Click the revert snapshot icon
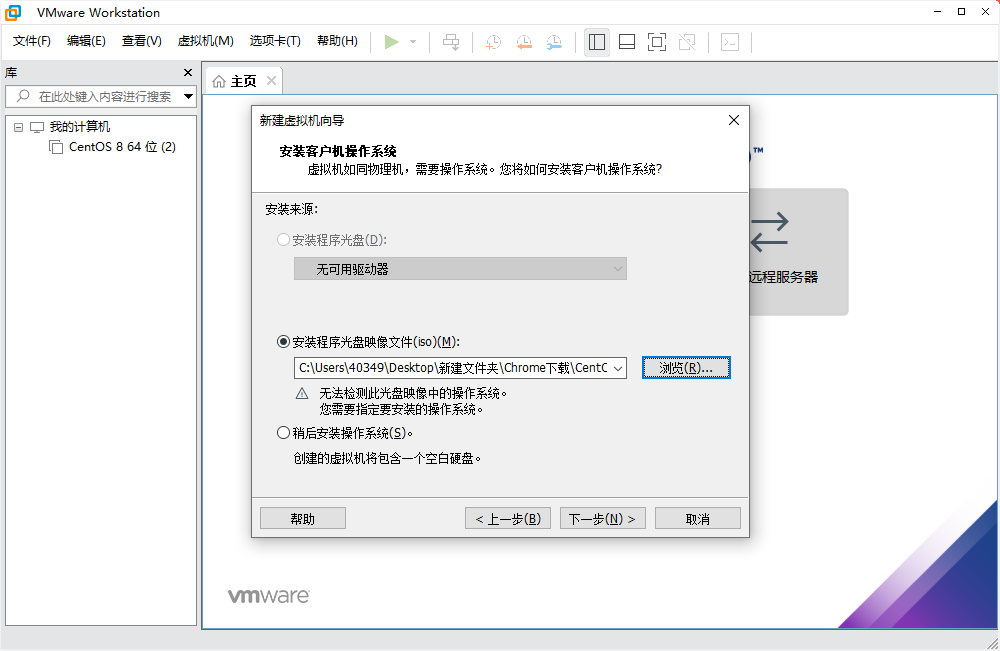The width and height of the screenshot is (1000, 651). [x=524, y=41]
